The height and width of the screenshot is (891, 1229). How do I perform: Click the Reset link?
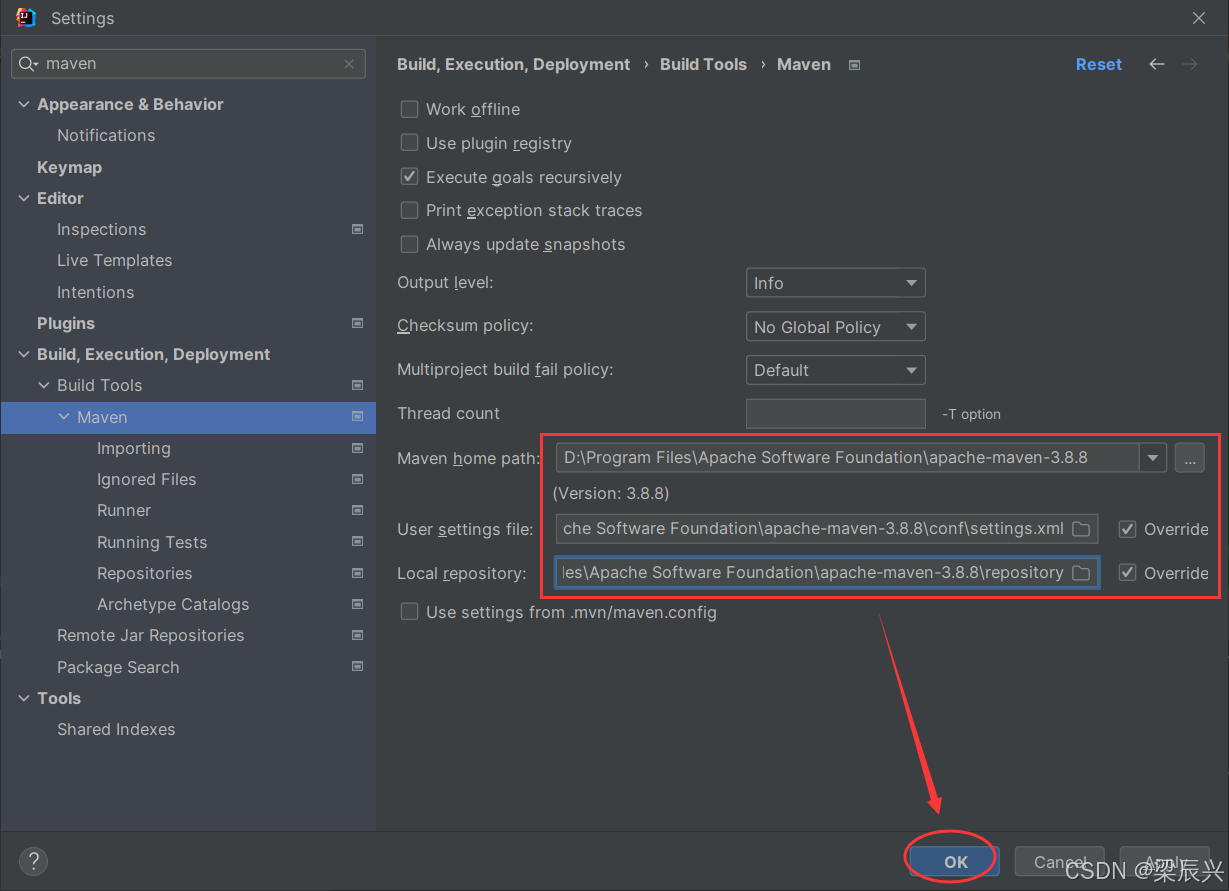click(x=1098, y=64)
